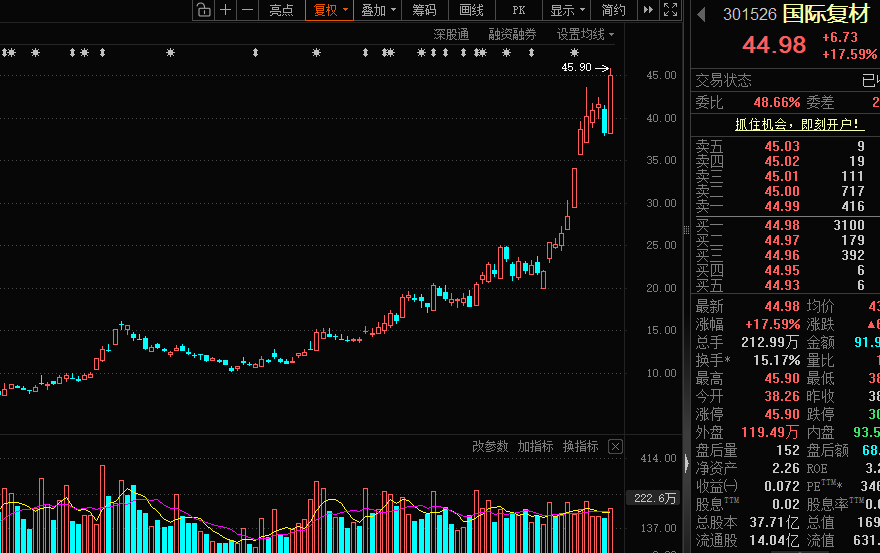Click the 45.00 price axis label
Screen dimensions: 880x553
point(661,75)
